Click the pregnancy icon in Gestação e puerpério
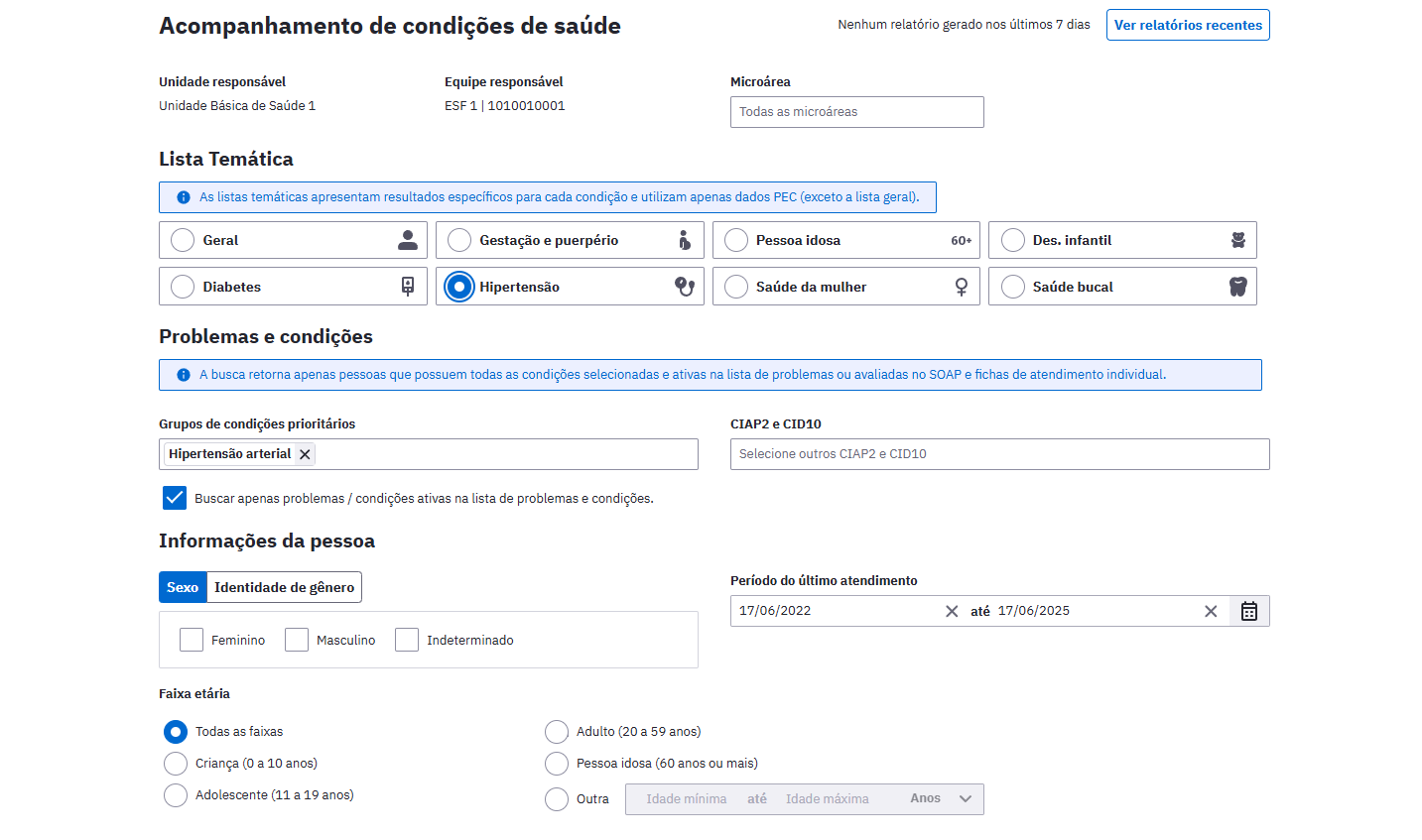 (685, 240)
